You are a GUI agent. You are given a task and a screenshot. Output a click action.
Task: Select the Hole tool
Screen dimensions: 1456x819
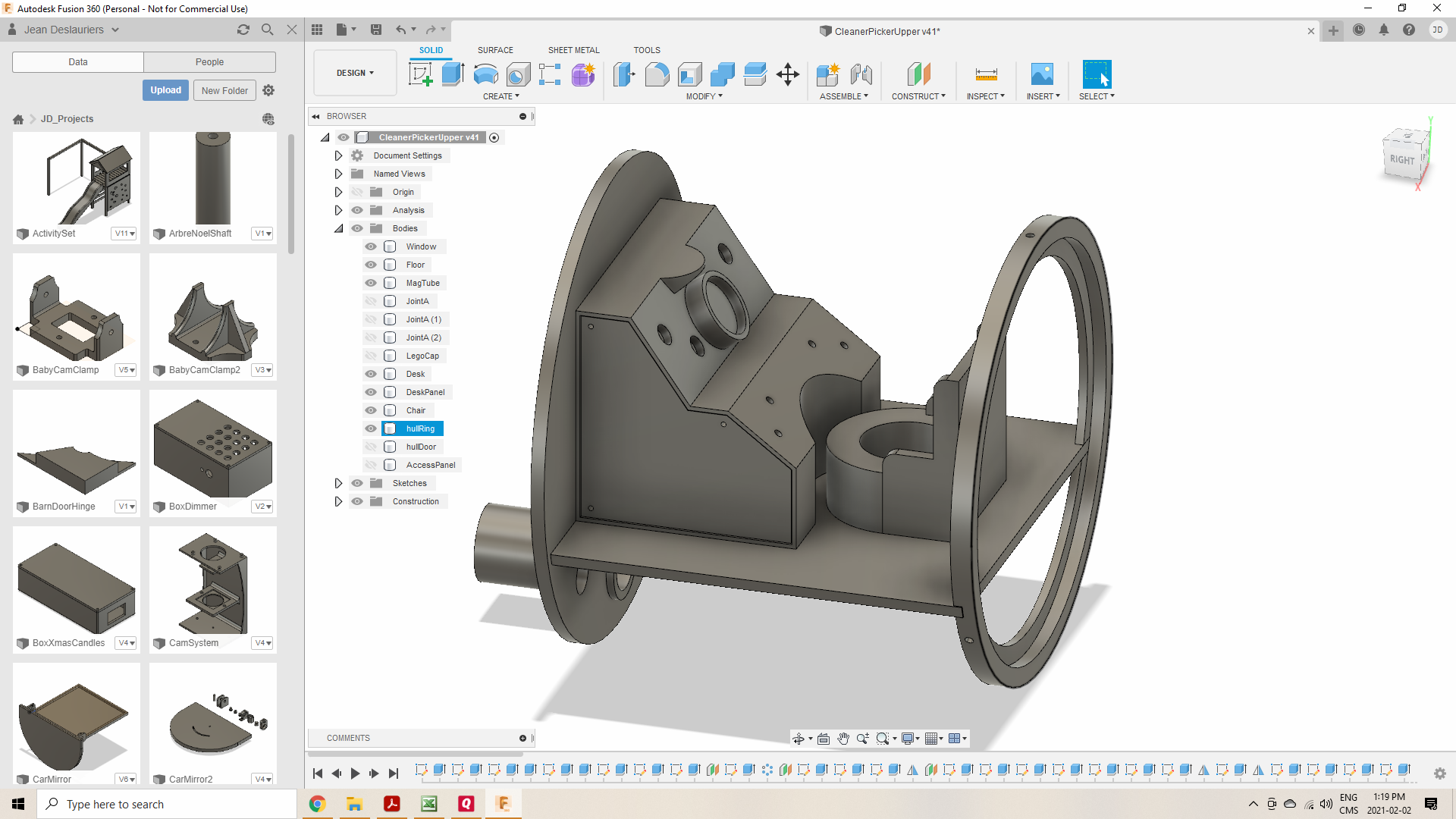click(x=518, y=74)
